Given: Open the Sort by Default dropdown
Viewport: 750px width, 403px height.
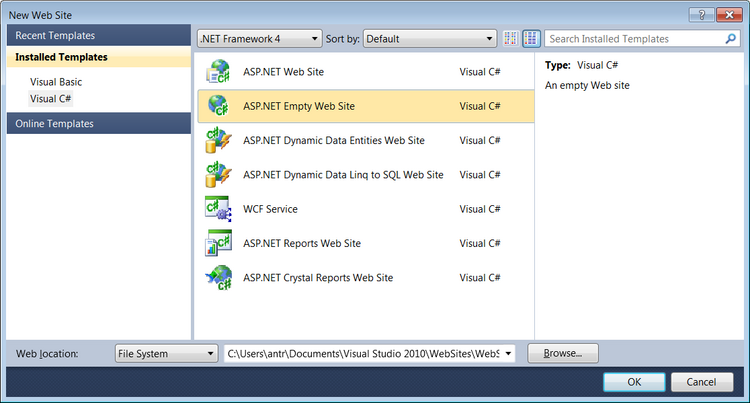Looking at the screenshot, I should click(430, 39).
